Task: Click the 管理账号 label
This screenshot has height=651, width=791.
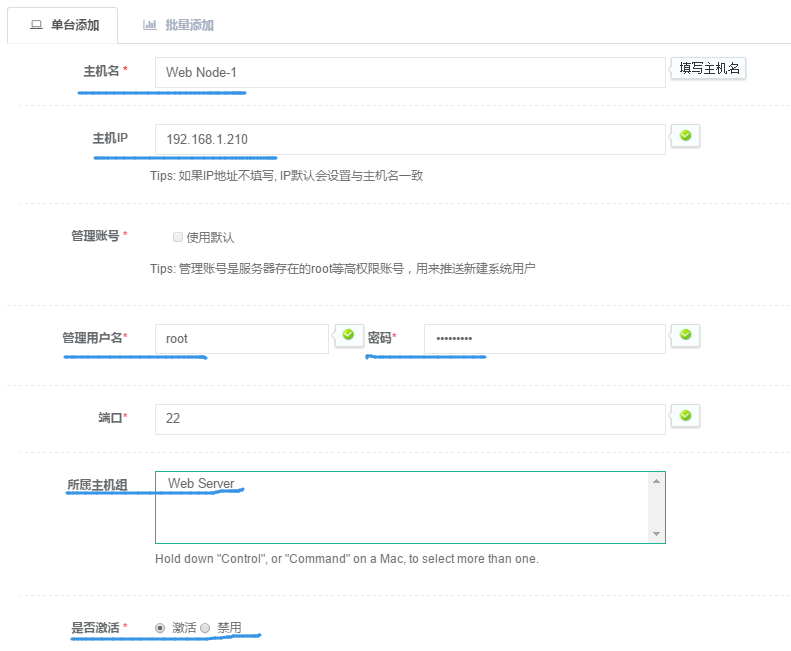Action: click(x=95, y=236)
